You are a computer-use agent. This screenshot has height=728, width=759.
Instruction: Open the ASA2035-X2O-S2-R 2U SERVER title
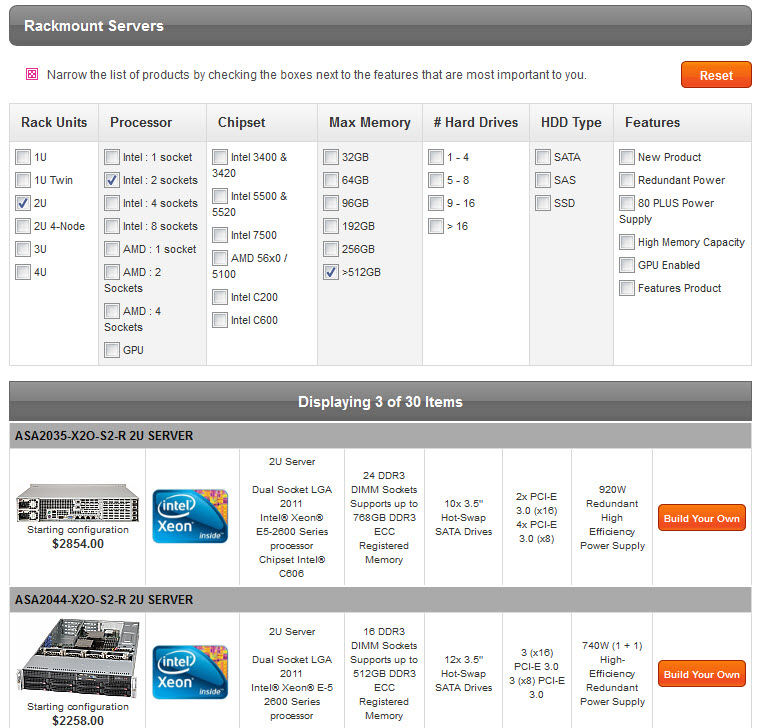point(104,436)
